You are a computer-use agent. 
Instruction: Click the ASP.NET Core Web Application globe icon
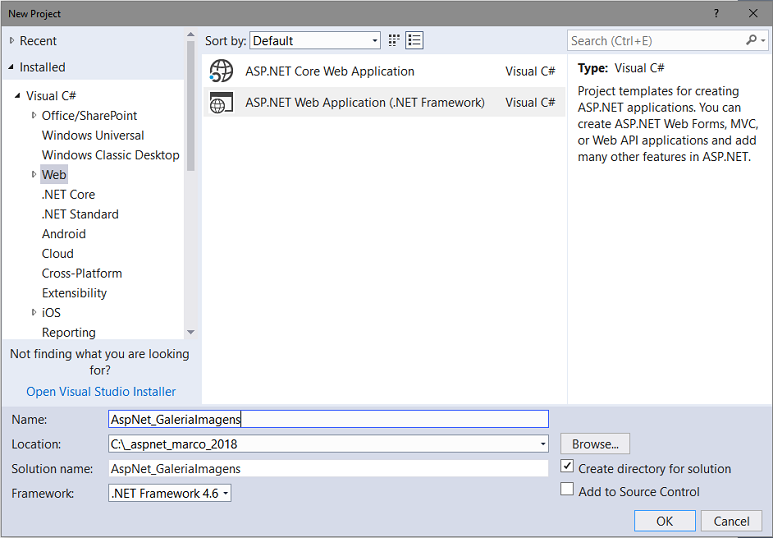coord(221,72)
